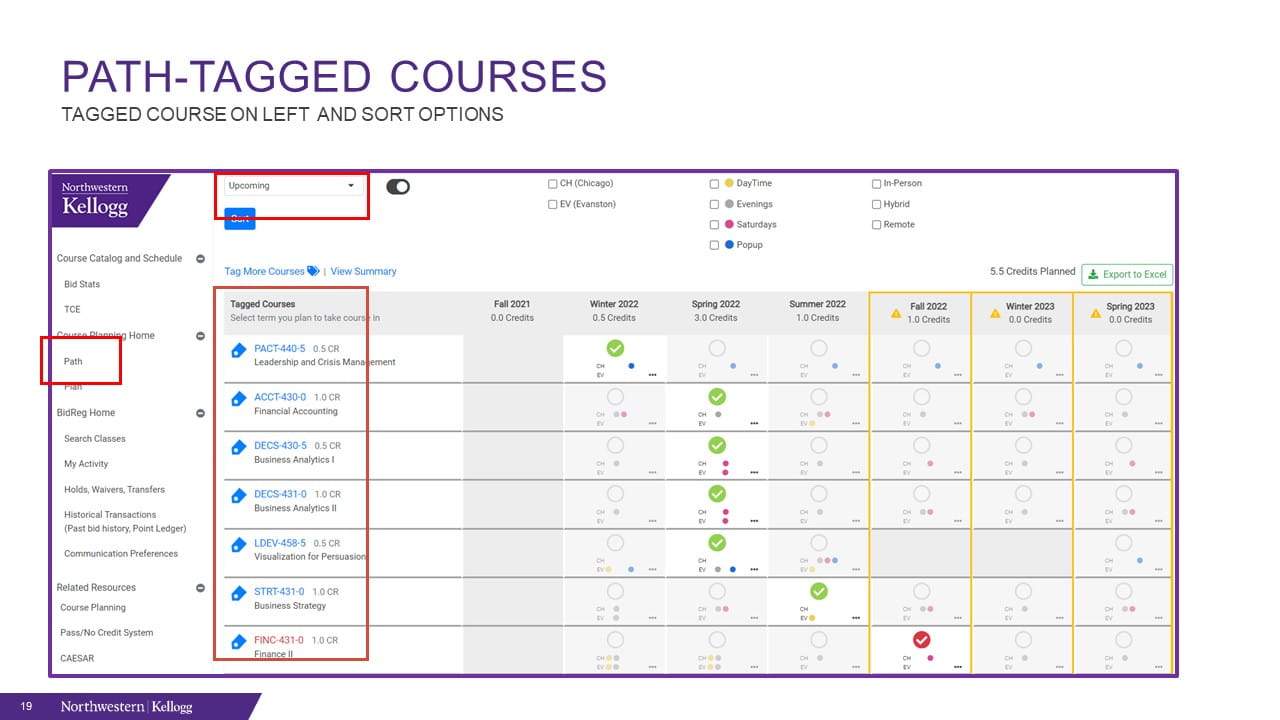Open TCE in the sidebar
Image resolution: width=1280 pixels, height=720 pixels.
pos(72,310)
